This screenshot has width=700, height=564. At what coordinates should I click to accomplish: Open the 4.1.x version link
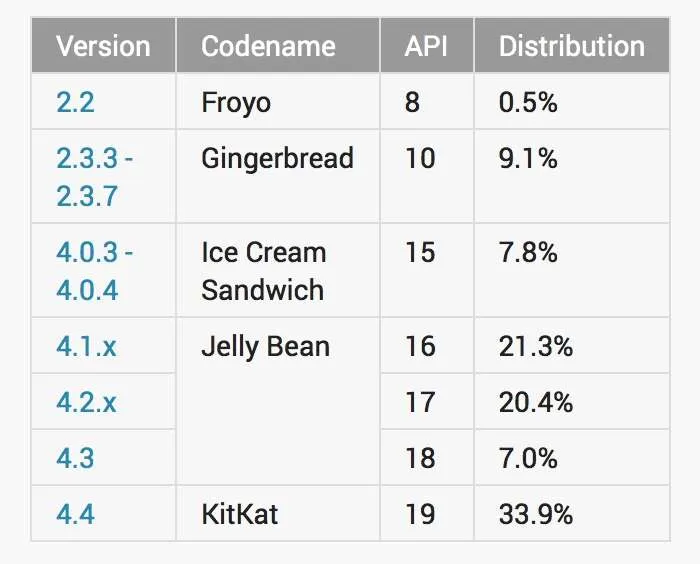tap(86, 347)
